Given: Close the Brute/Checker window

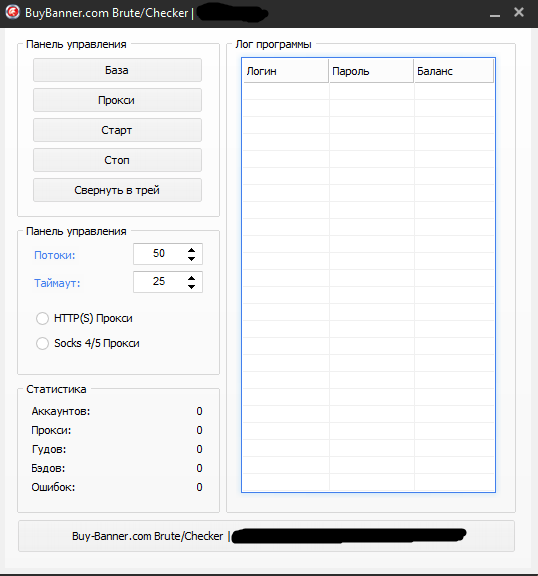Looking at the screenshot, I should (519, 12).
